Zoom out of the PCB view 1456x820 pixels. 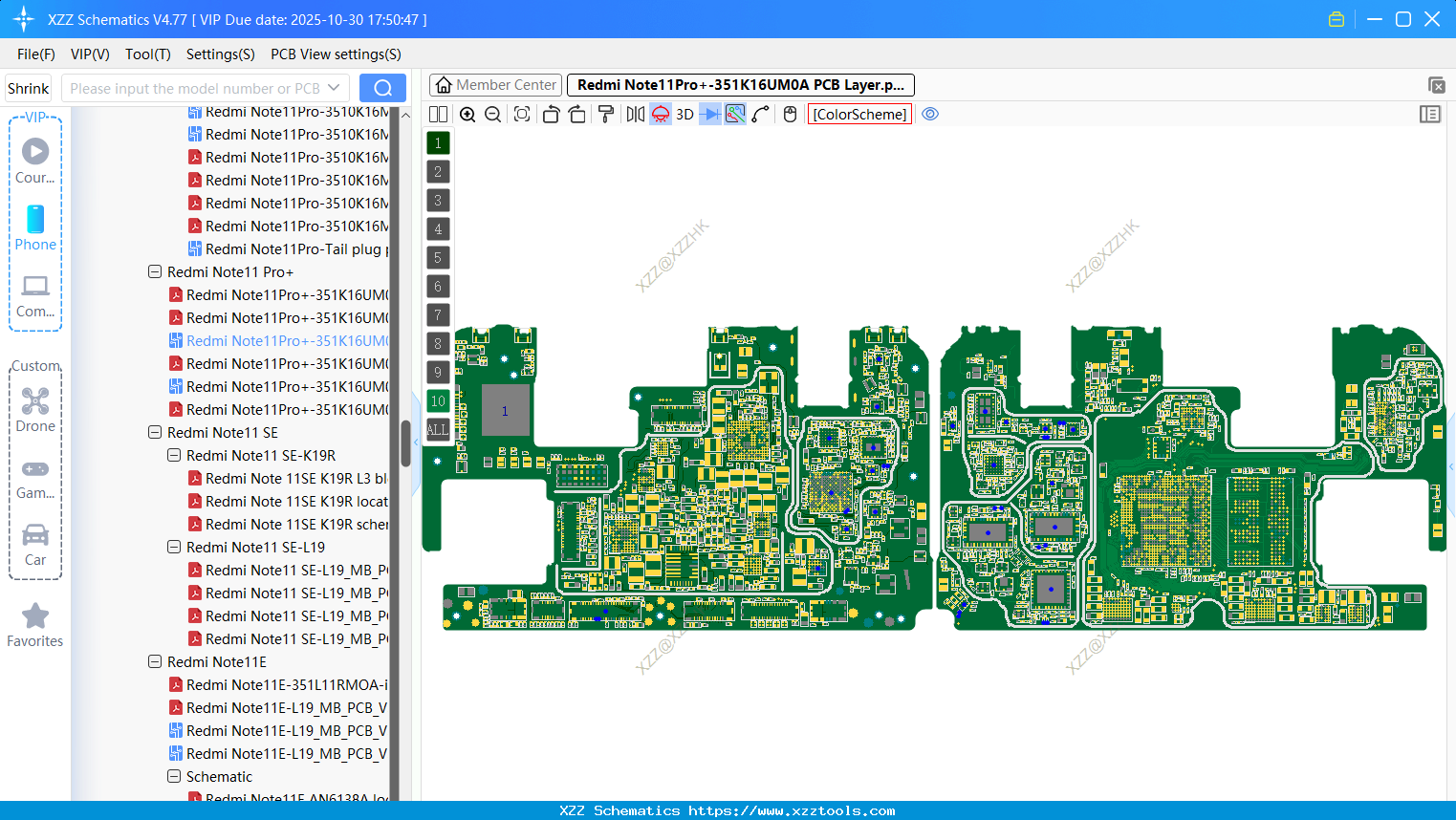point(491,114)
